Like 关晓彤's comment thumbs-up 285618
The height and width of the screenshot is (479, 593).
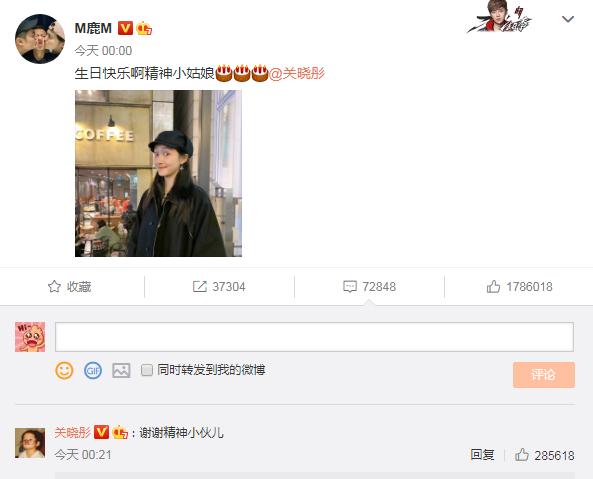point(522,455)
